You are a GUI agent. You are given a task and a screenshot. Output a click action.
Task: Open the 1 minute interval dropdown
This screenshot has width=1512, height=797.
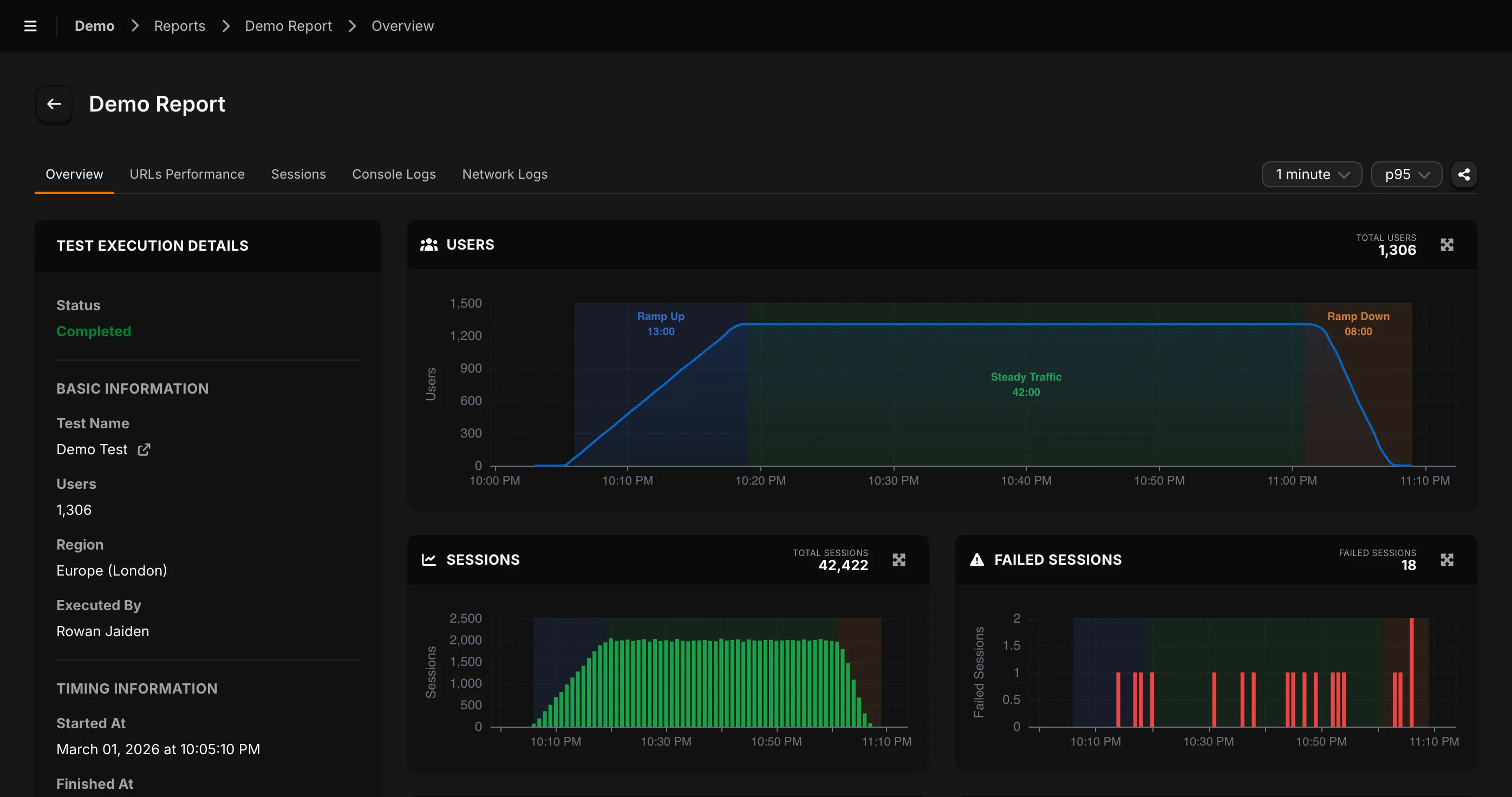[x=1311, y=174]
